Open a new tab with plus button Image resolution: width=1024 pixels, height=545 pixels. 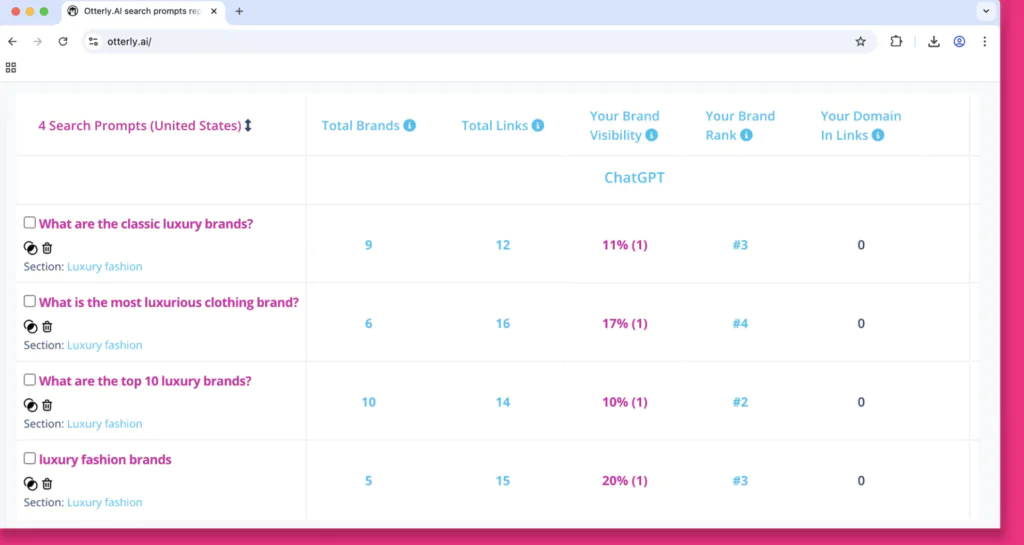(239, 11)
